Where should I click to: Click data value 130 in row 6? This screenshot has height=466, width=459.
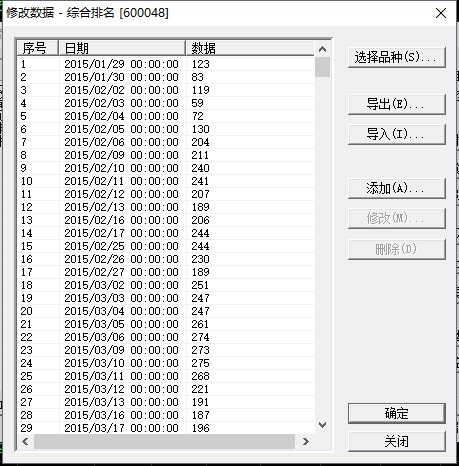click(x=200, y=129)
